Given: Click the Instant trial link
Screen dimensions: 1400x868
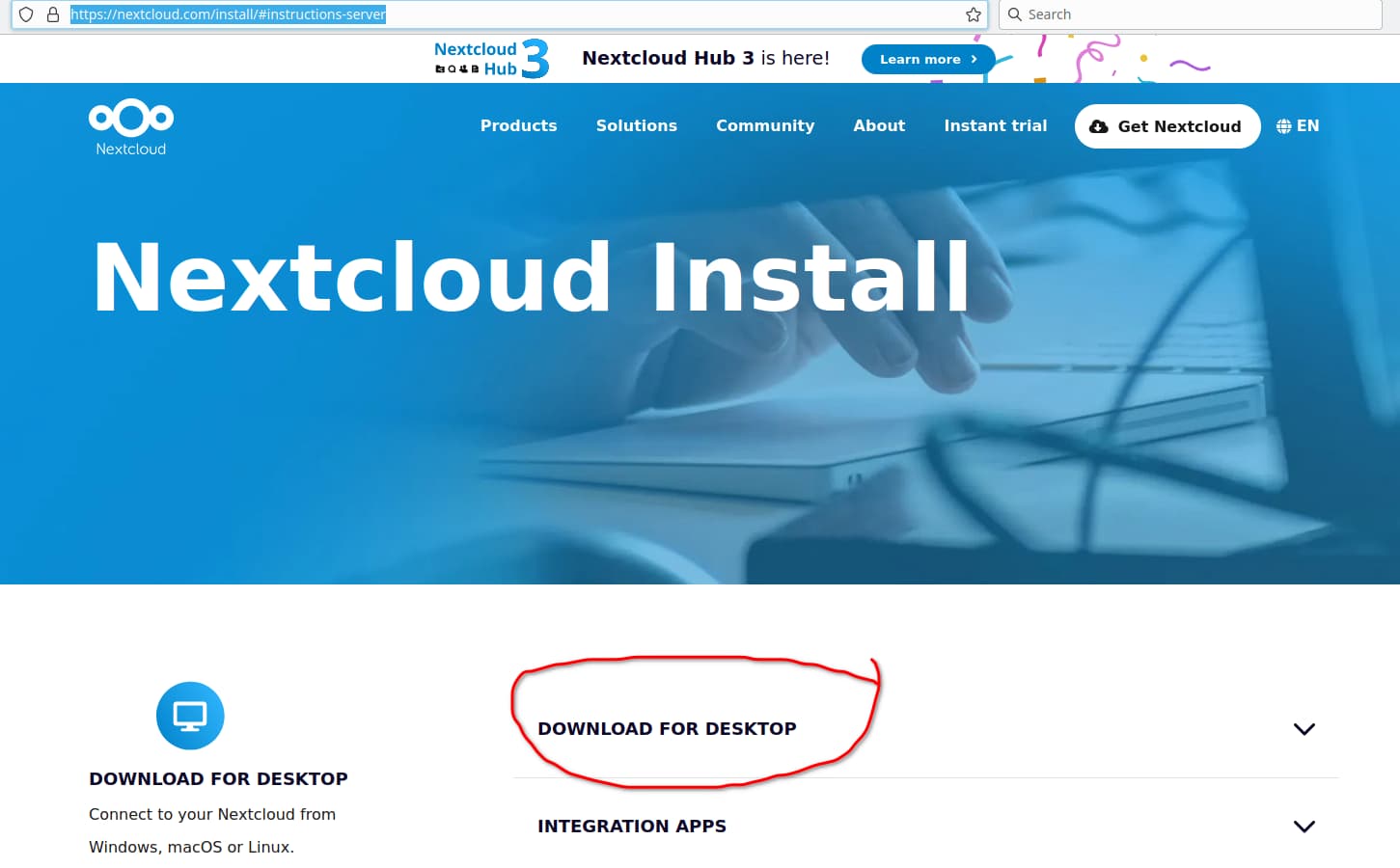Looking at the screenshot, I should pyautogui.click(x=995, y=126).
